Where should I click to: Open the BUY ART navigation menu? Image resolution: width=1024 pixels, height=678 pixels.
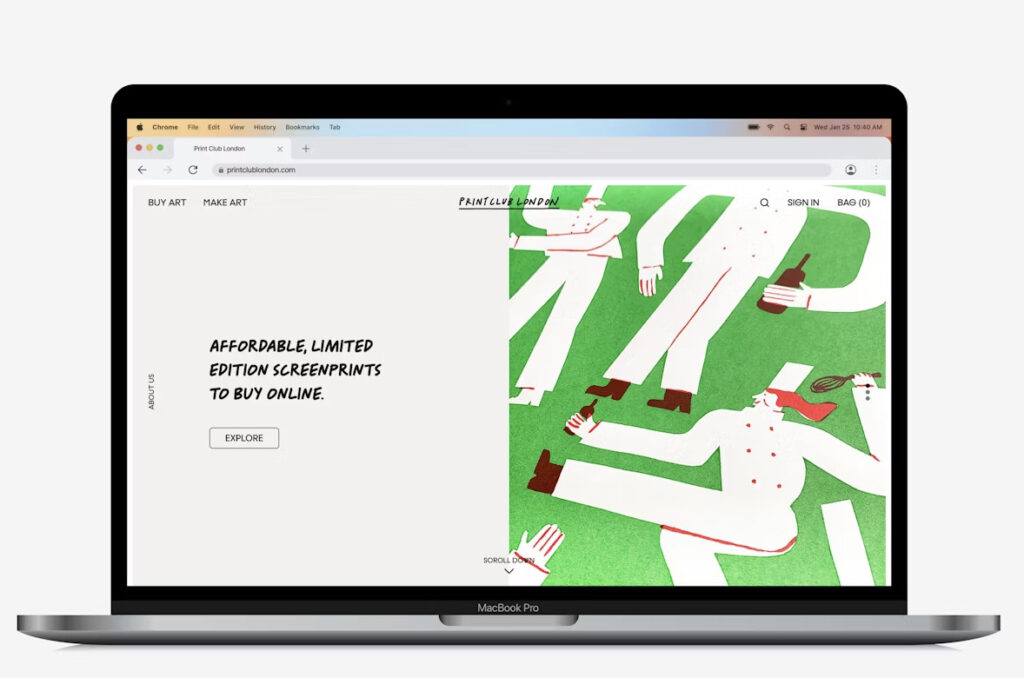click(x=167, y=202)
